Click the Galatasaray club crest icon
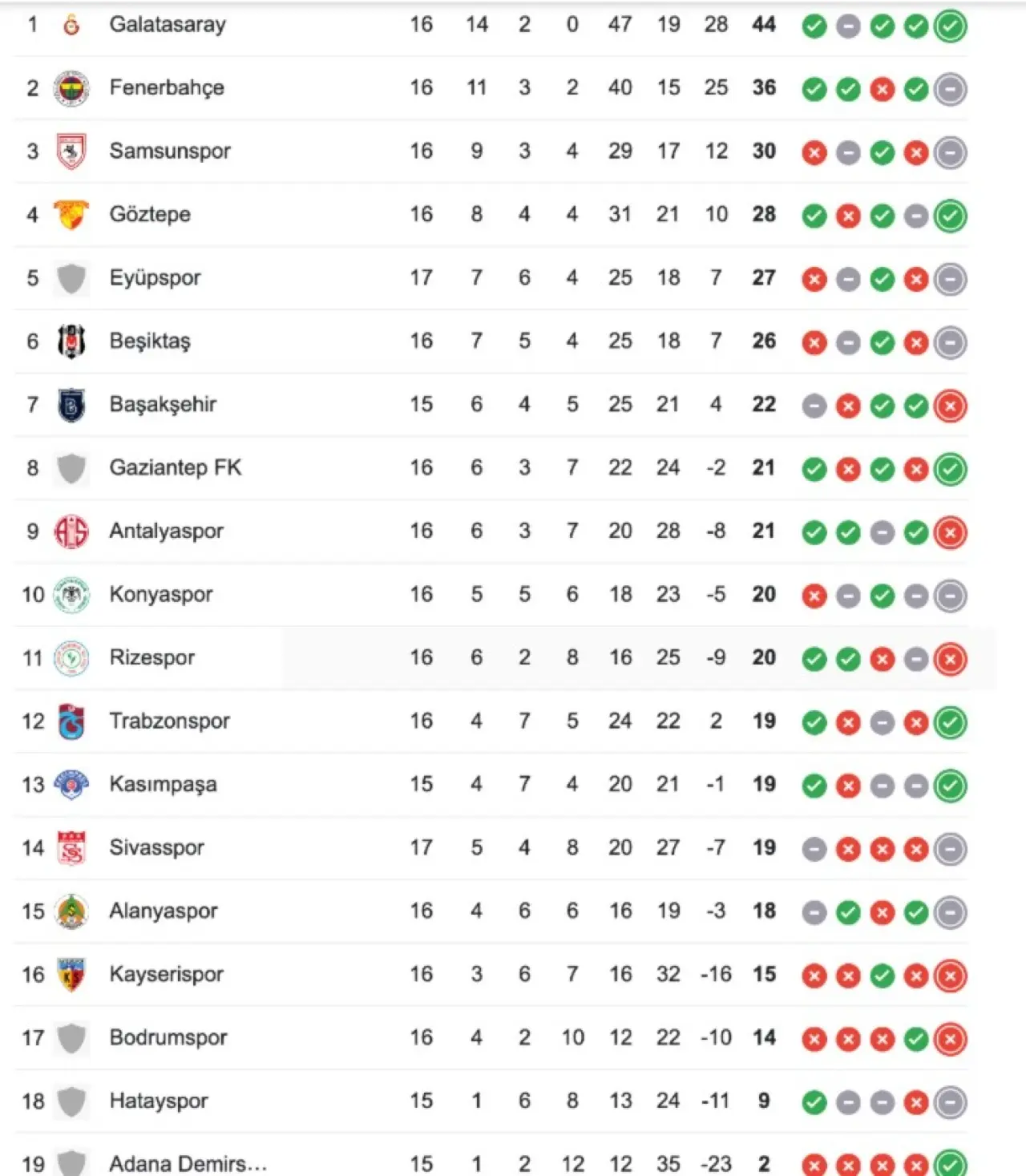Image resolution: width=1026 pixels, height=1176 pixels. [x=71, y=26]
